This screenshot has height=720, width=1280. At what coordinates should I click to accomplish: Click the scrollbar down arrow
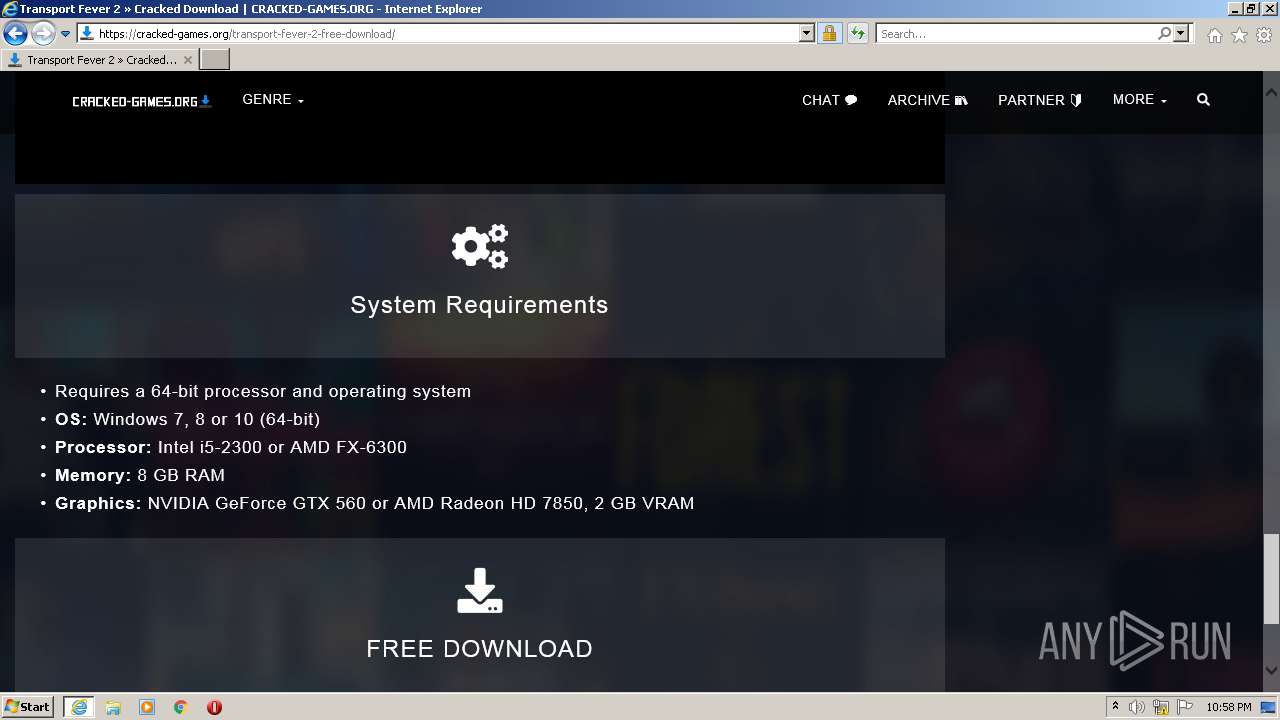pyautogui.click(x=1271, y=671)
